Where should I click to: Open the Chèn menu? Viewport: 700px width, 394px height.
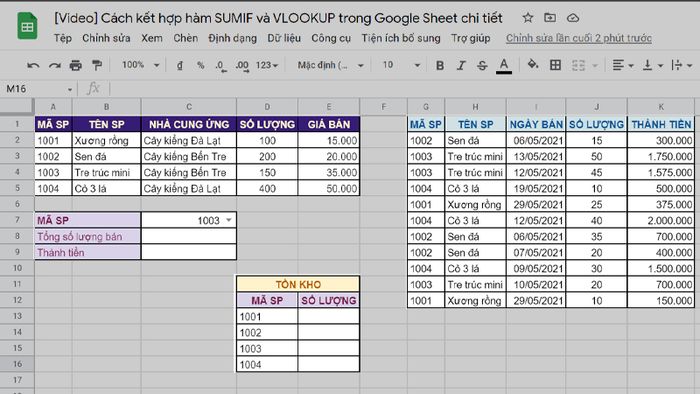pyautogui.click(x=185, y=38)
